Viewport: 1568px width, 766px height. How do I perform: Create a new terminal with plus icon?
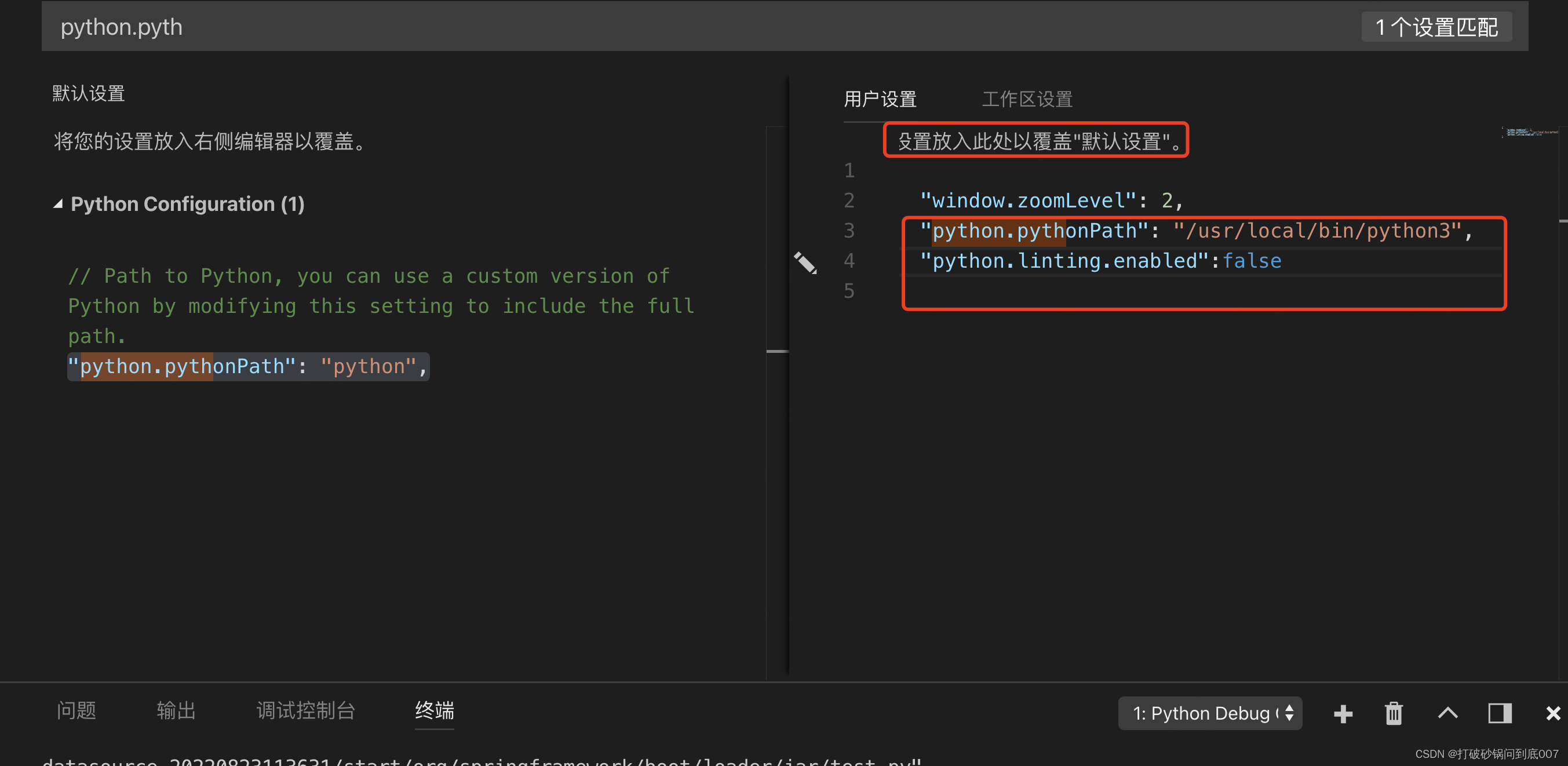point(1343,714)
